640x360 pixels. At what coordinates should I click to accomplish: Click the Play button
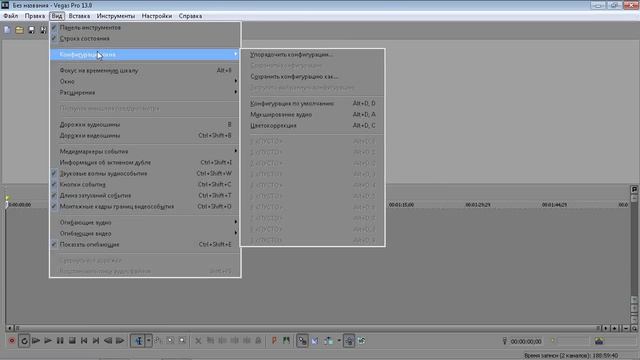pyautogui.click(x=48, y=341)
